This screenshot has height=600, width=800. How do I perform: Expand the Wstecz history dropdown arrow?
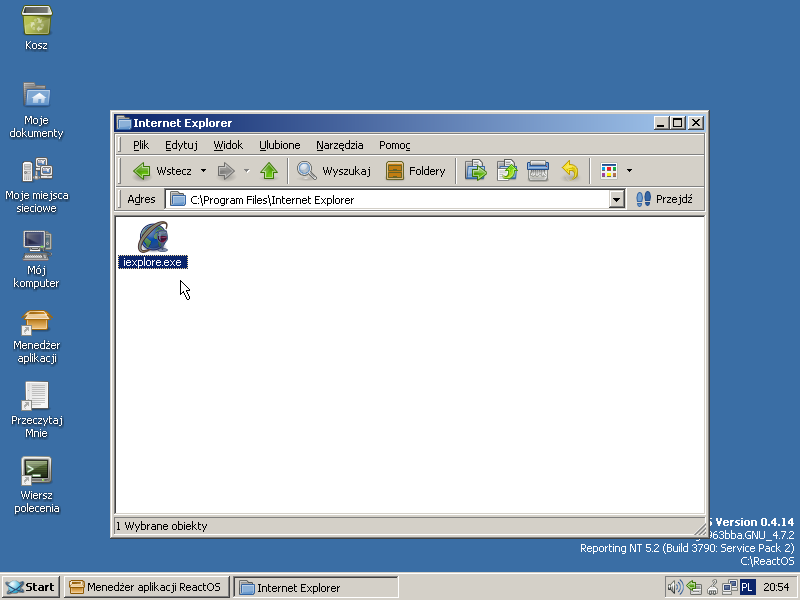coord(203,170)
